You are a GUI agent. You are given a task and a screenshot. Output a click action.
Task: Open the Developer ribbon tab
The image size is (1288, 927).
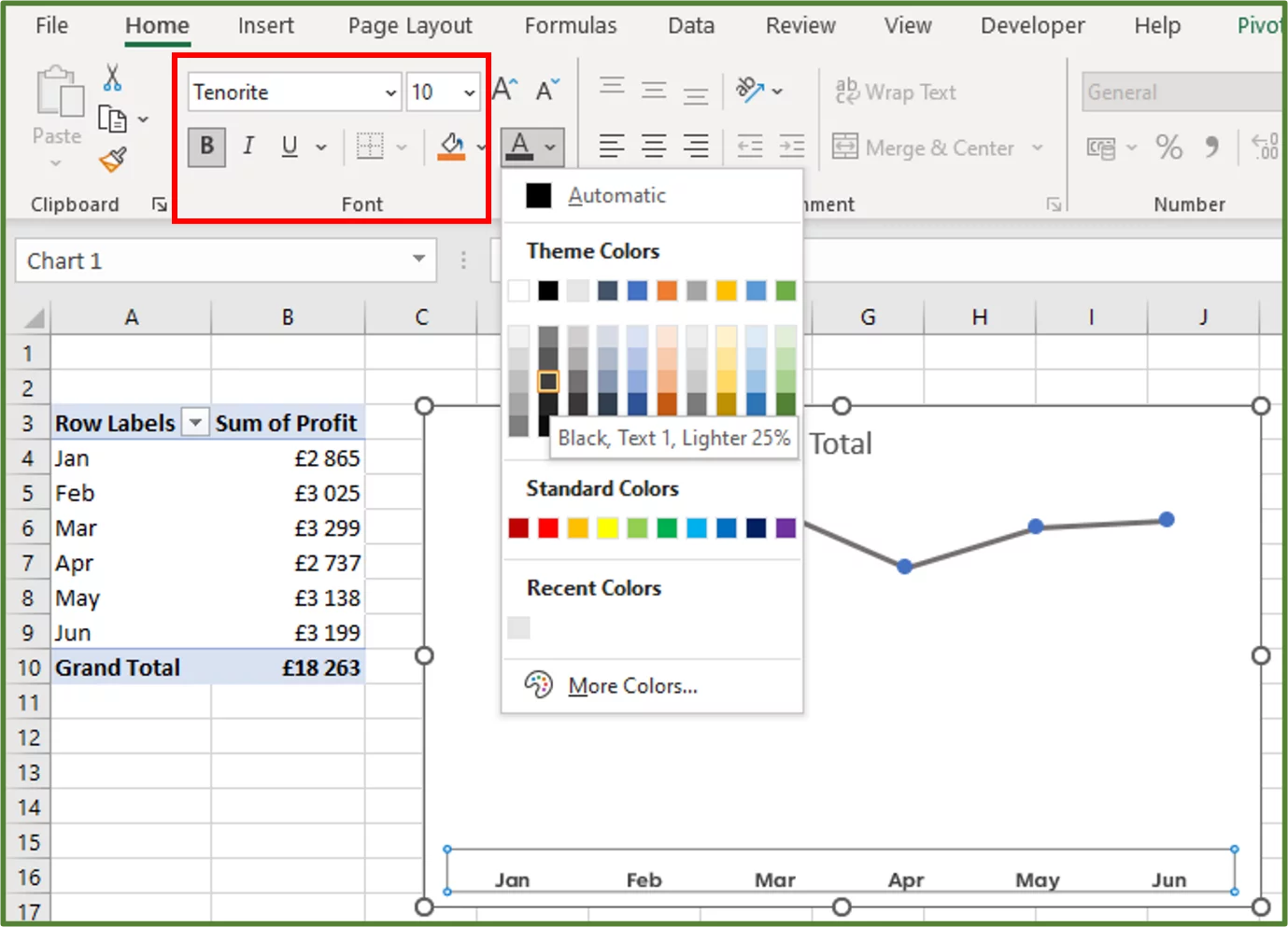point(1031,26)
